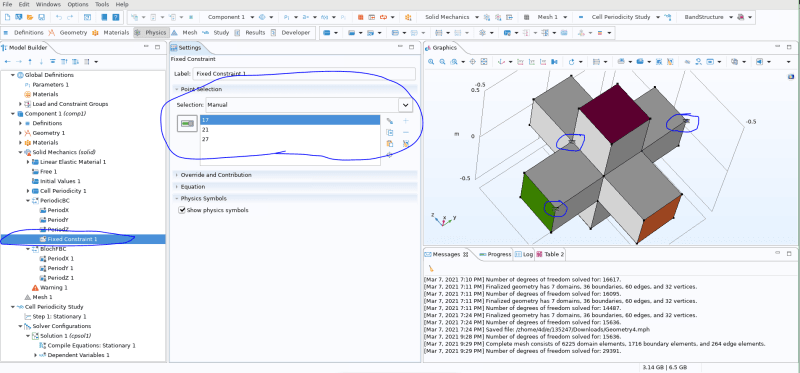This screenshot has width=800, height=373.
Task: Click the Build Mesh icon beside Mesh 1
Action: coord(526,17)
